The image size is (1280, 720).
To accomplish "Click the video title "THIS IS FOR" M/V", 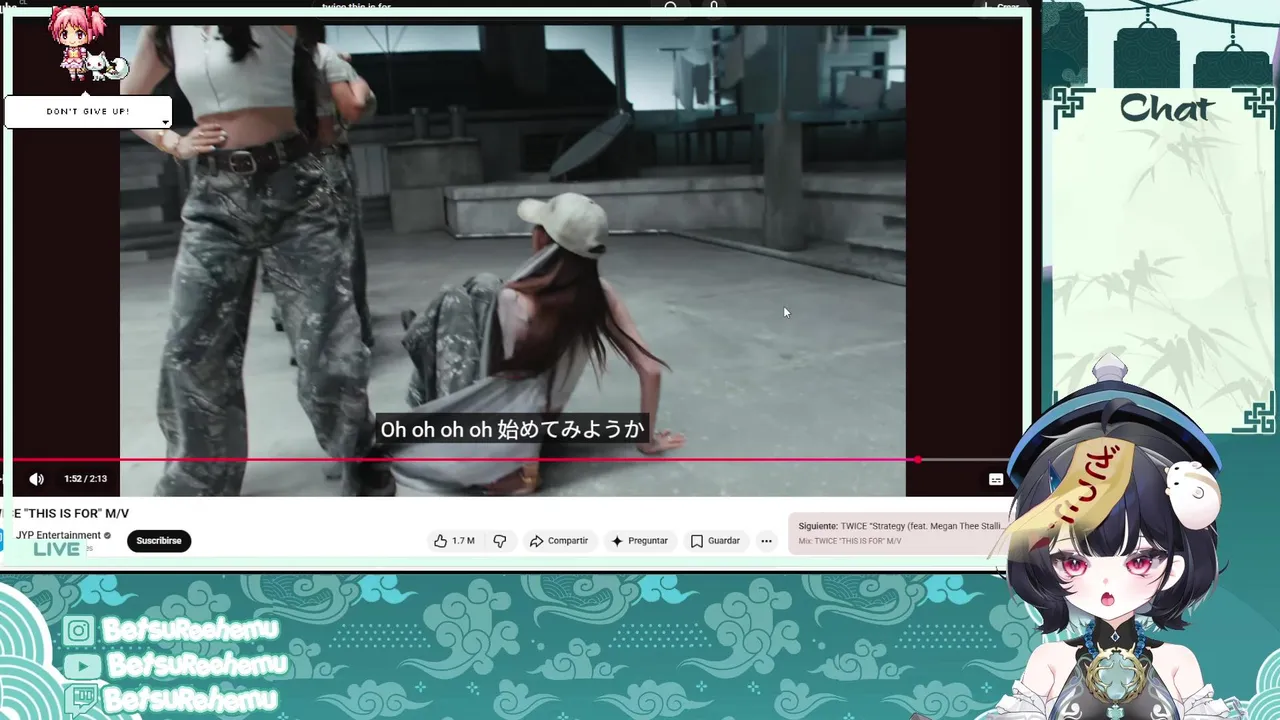I will click(x=66, y=513).
